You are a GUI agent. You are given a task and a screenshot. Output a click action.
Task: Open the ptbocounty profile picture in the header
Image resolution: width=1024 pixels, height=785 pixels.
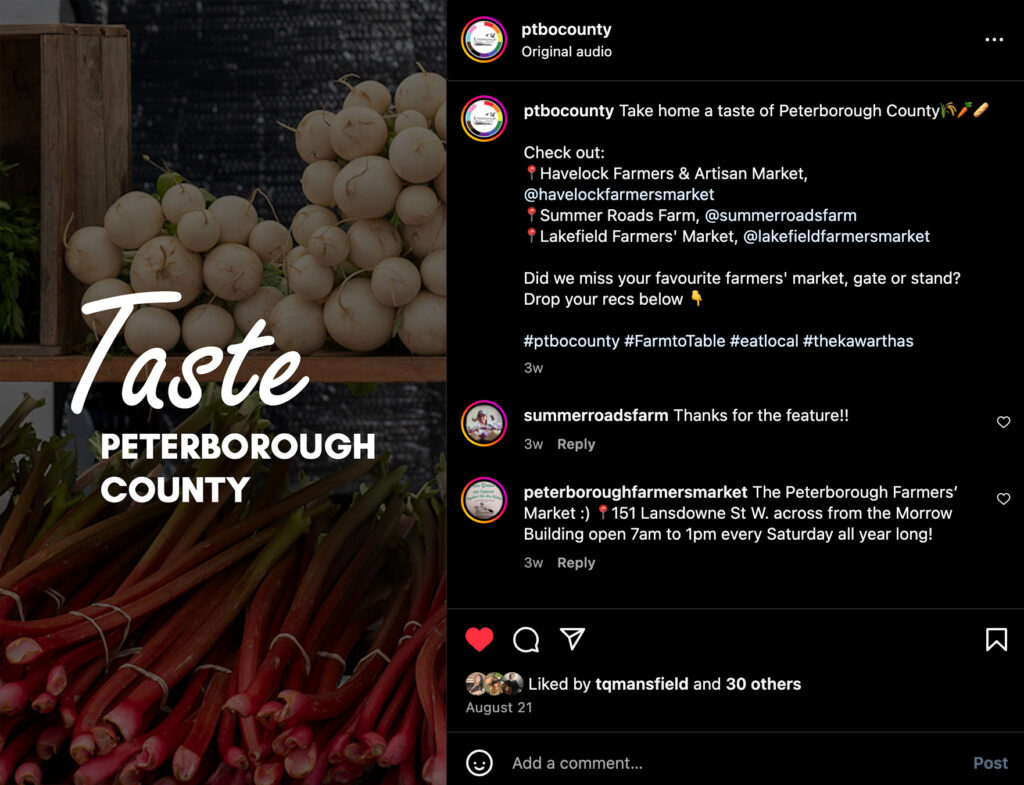coord(484,40)
